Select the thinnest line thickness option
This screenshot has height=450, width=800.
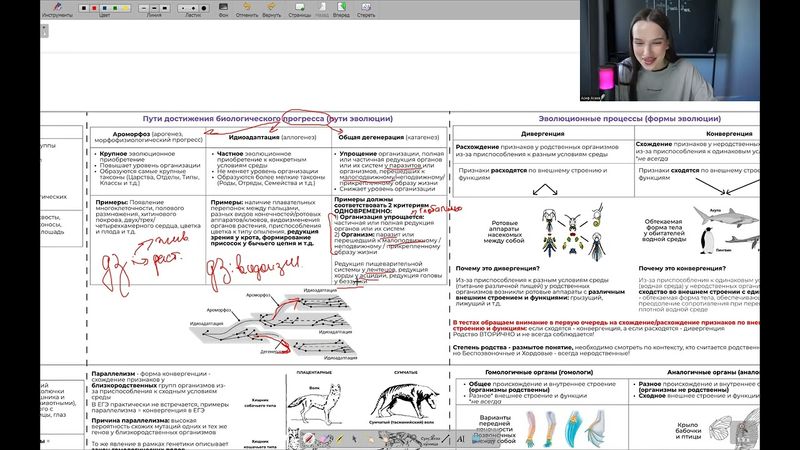click(x=144, y=8)
